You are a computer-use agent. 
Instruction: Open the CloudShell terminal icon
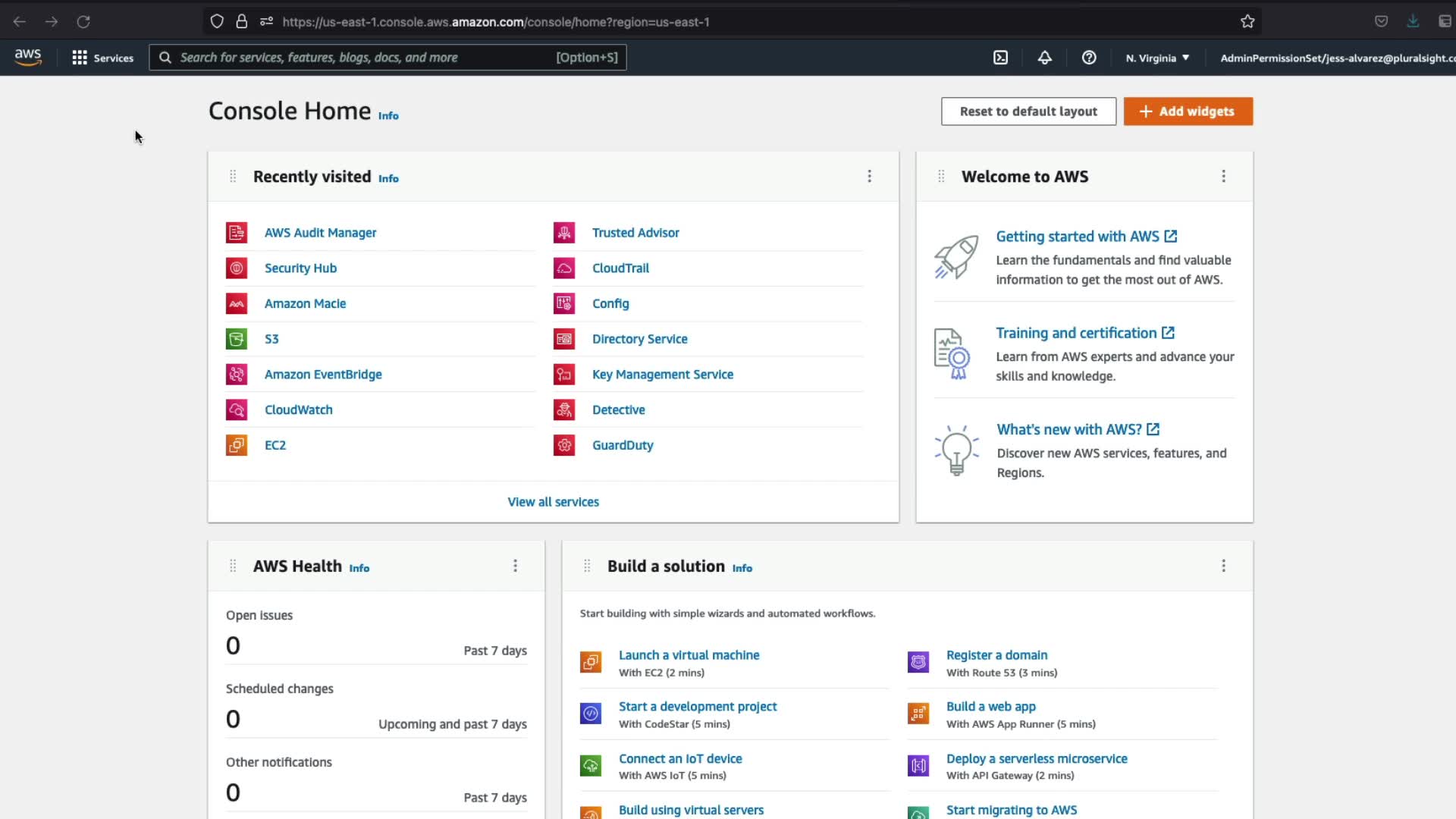pyautogui.click(x=1000, y=58)
